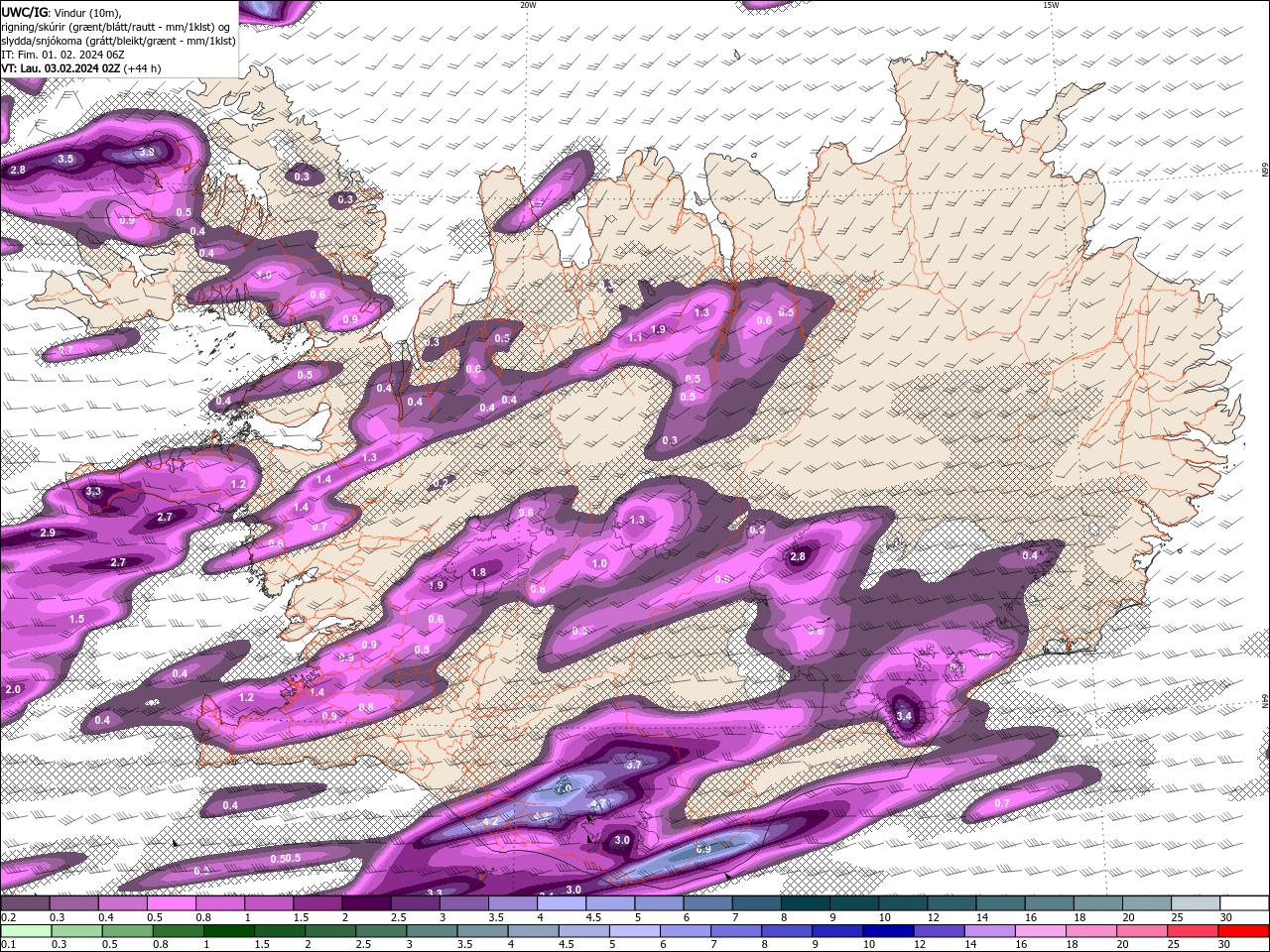Click the '20W' longitude label

[x=529, y=5]
